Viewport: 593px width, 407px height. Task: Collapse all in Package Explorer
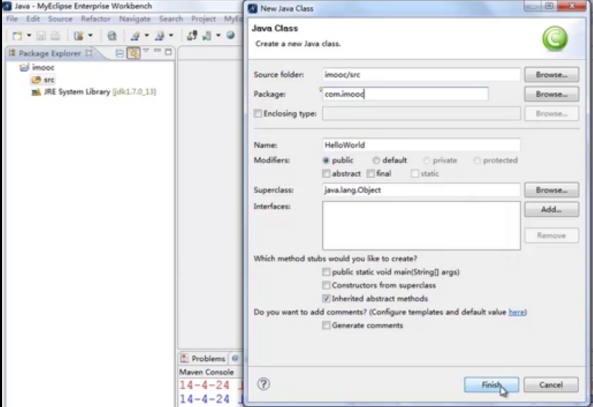pos(120,53)
